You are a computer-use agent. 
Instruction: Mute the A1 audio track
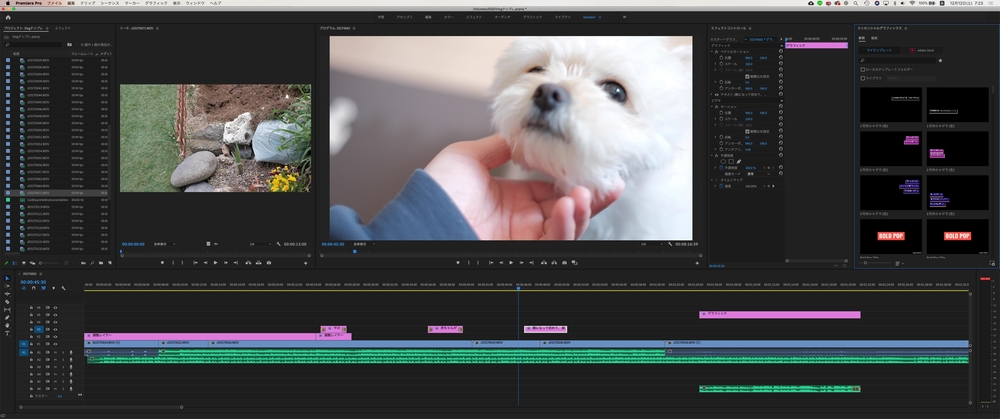55,351
